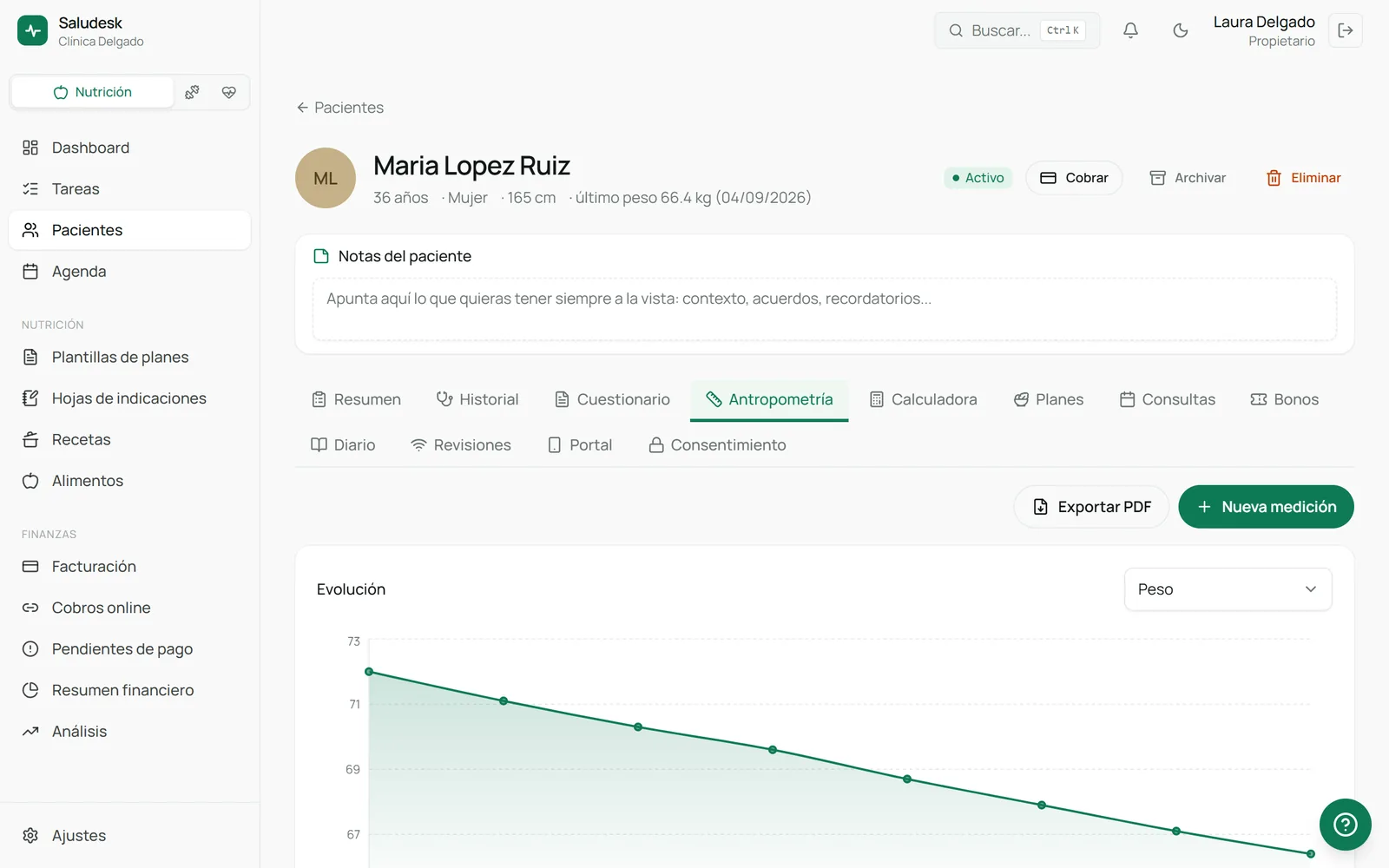Viewport: 1389px width, 868px height.
Task: Switch to the heart health module icon
Action: pos(229,92)
